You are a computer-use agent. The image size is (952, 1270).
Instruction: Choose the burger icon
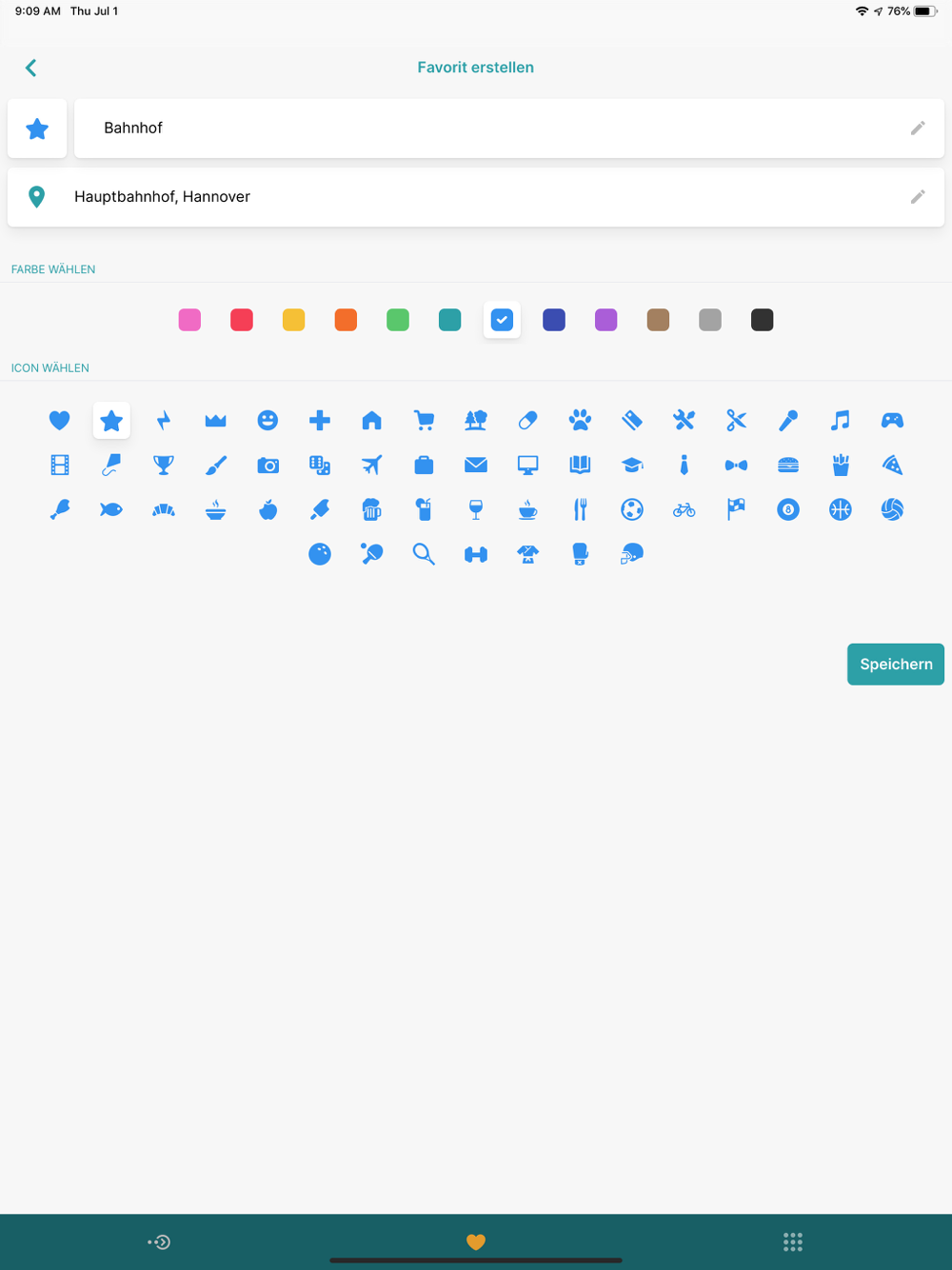coord(788,465)
